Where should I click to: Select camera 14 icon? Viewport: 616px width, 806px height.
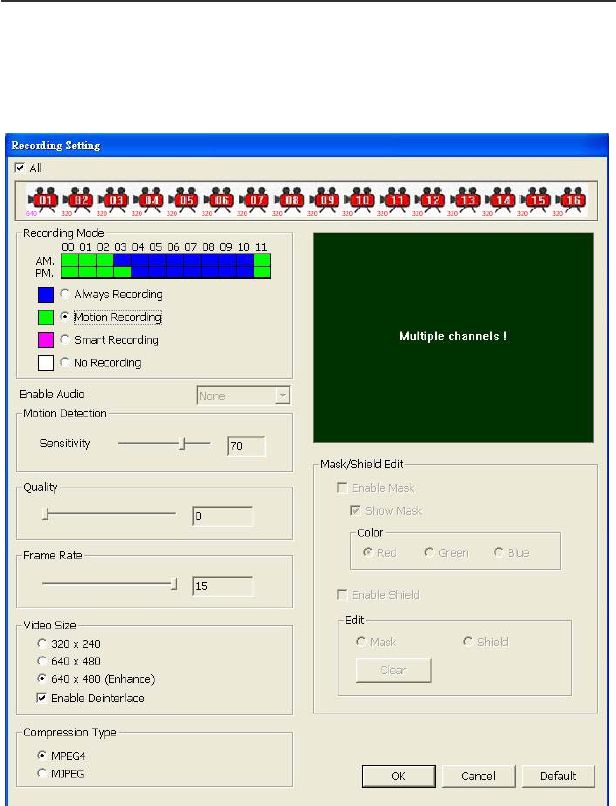(x=501, y=198)
